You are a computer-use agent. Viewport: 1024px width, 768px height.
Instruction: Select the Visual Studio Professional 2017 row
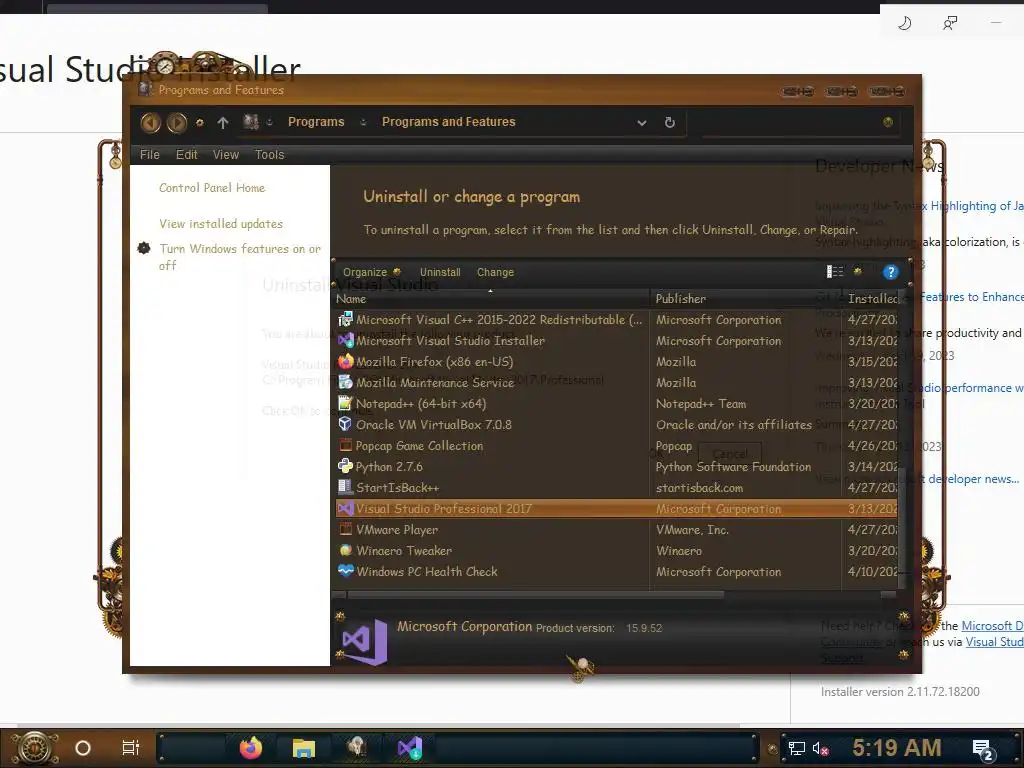(x=616, y=509)
